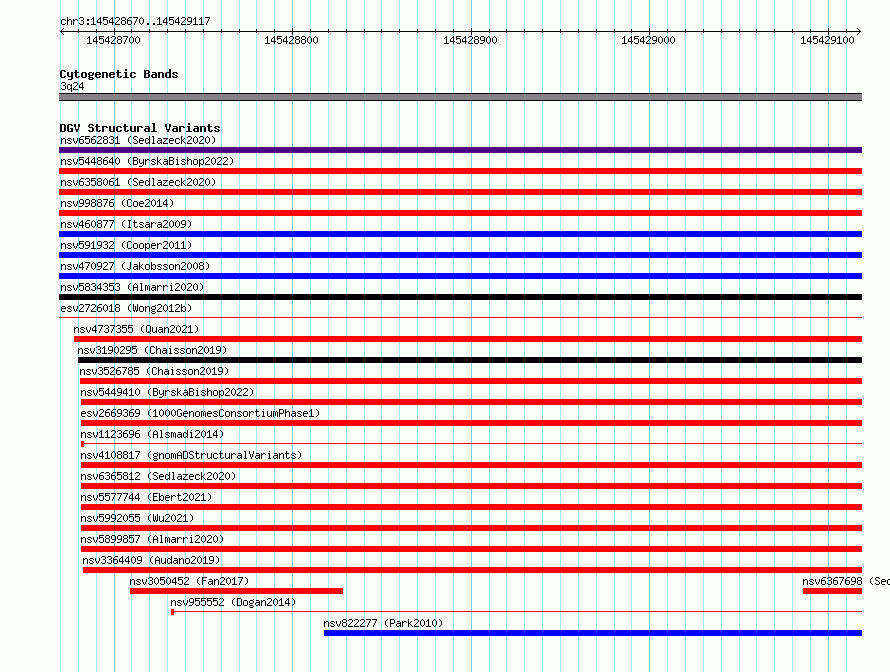
Task: Click the red nsv5899857 variant bar
Action: (471, 549)
